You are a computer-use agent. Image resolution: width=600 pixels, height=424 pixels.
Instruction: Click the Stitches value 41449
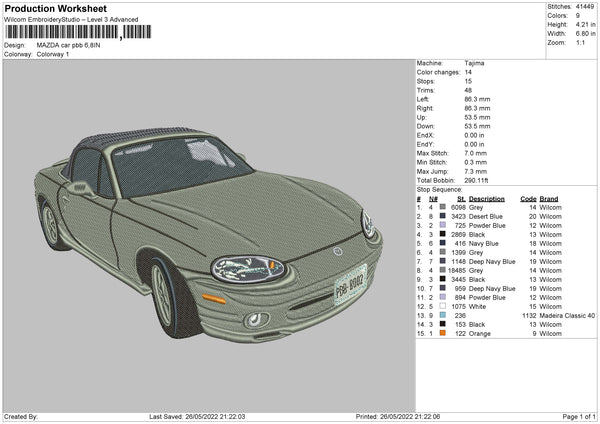585,7
